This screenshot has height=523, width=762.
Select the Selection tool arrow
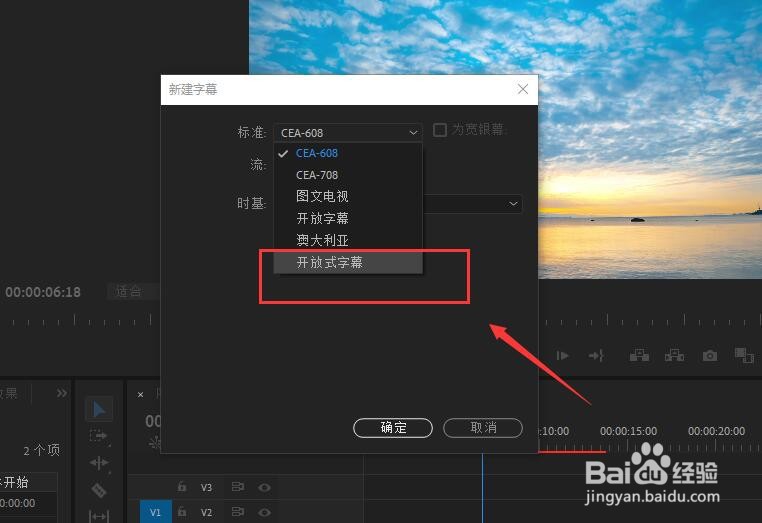pyautogui.click(x=99, y=409)
